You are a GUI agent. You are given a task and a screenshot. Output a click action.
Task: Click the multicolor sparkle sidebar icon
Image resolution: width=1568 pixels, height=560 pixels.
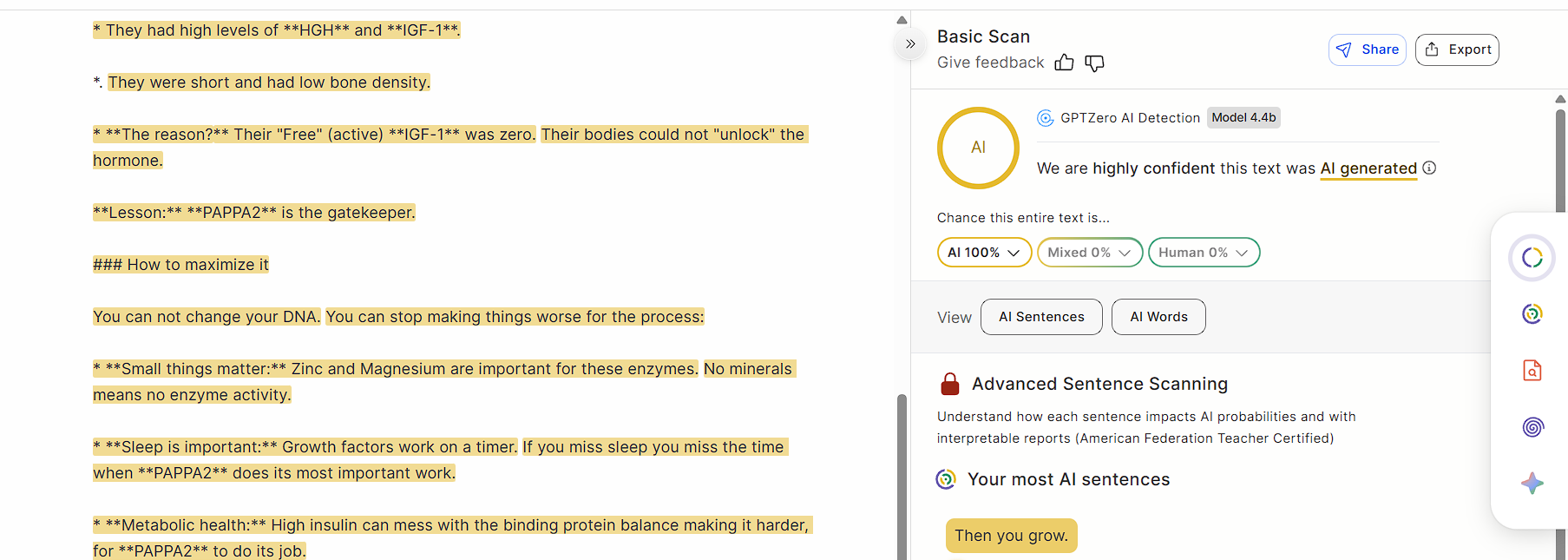point(1532,484)
